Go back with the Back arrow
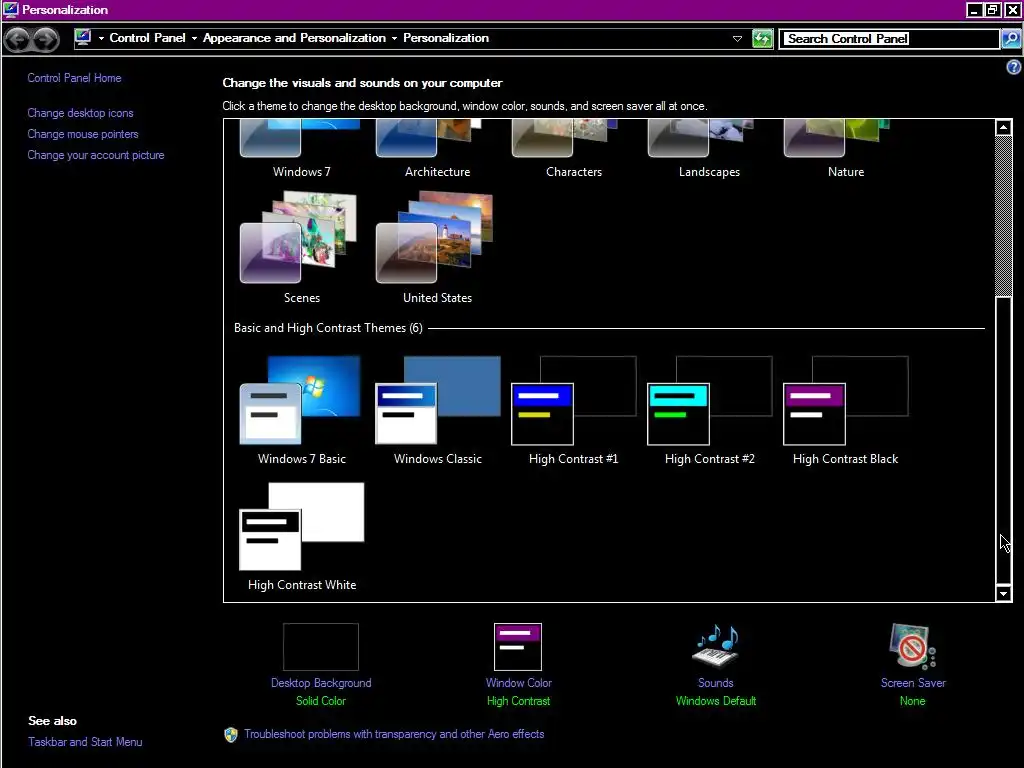This screenshot has width=1024, height=768. tap(18, 40)
